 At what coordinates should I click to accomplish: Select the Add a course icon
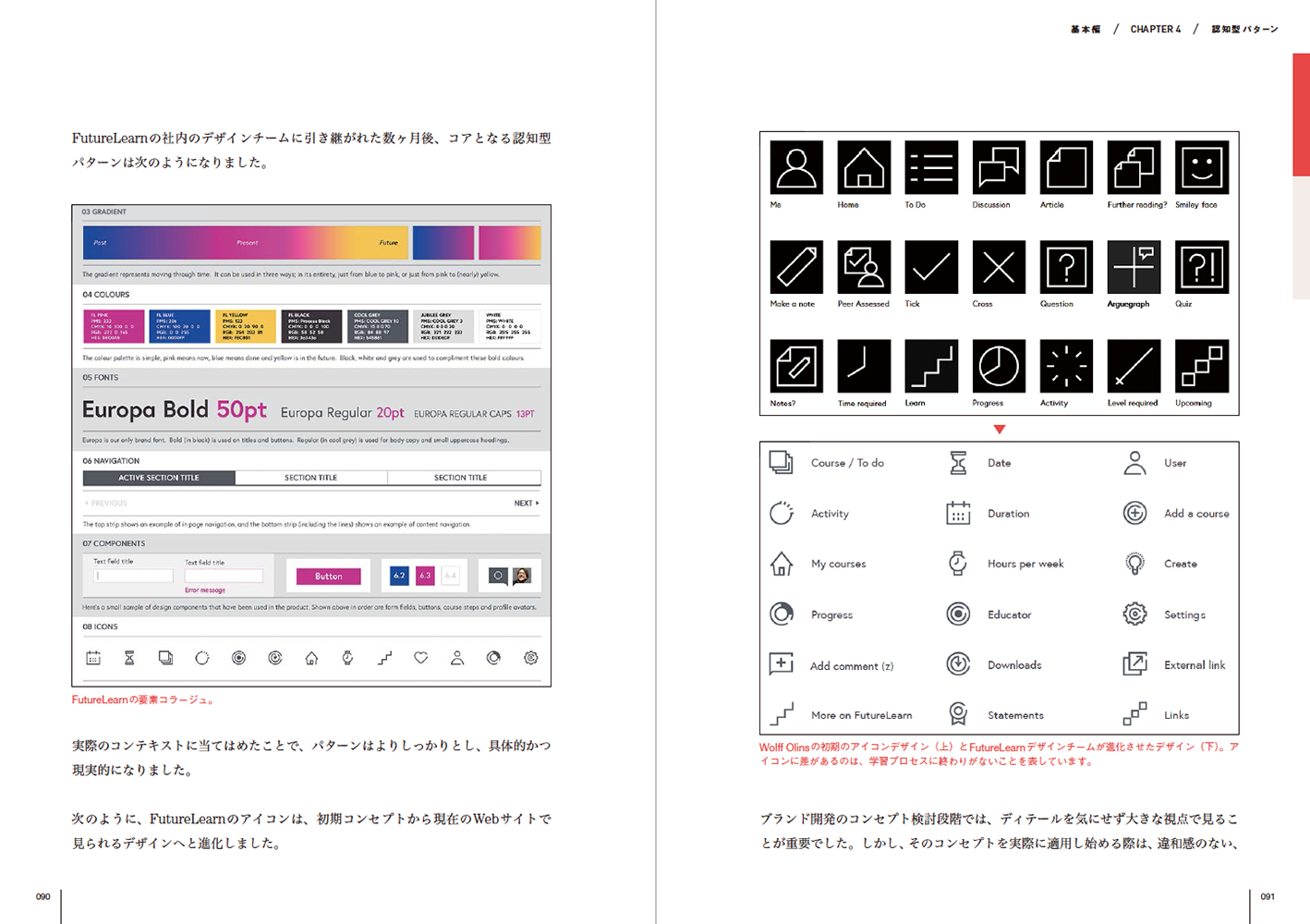click(x=1134, y=513)
